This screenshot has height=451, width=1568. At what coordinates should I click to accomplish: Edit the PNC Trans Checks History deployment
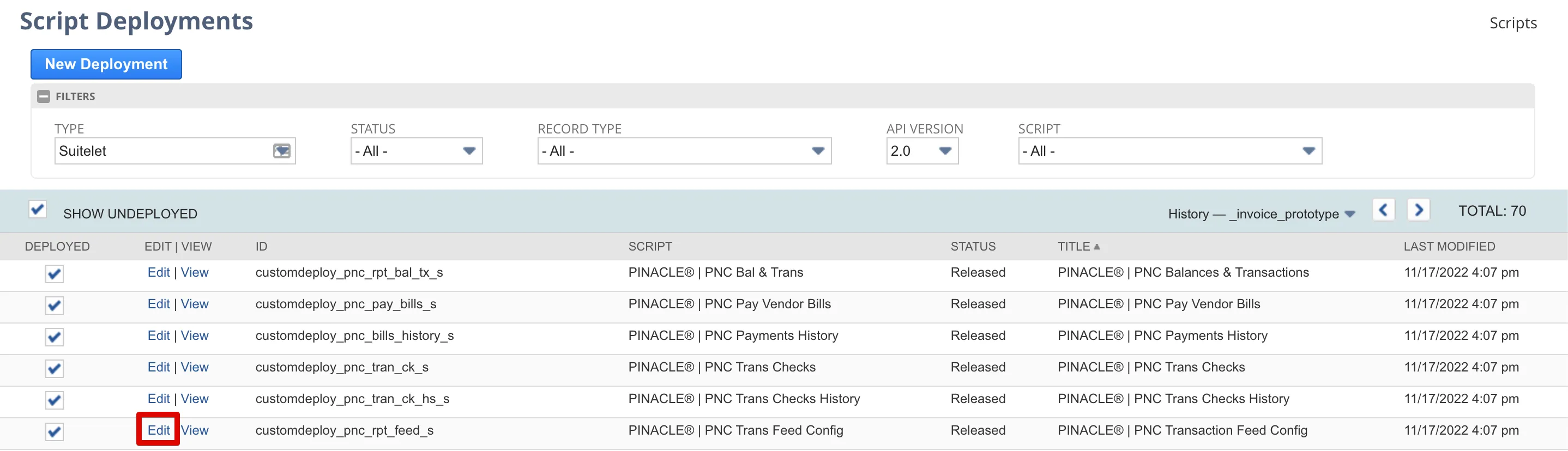click(158, 399)
